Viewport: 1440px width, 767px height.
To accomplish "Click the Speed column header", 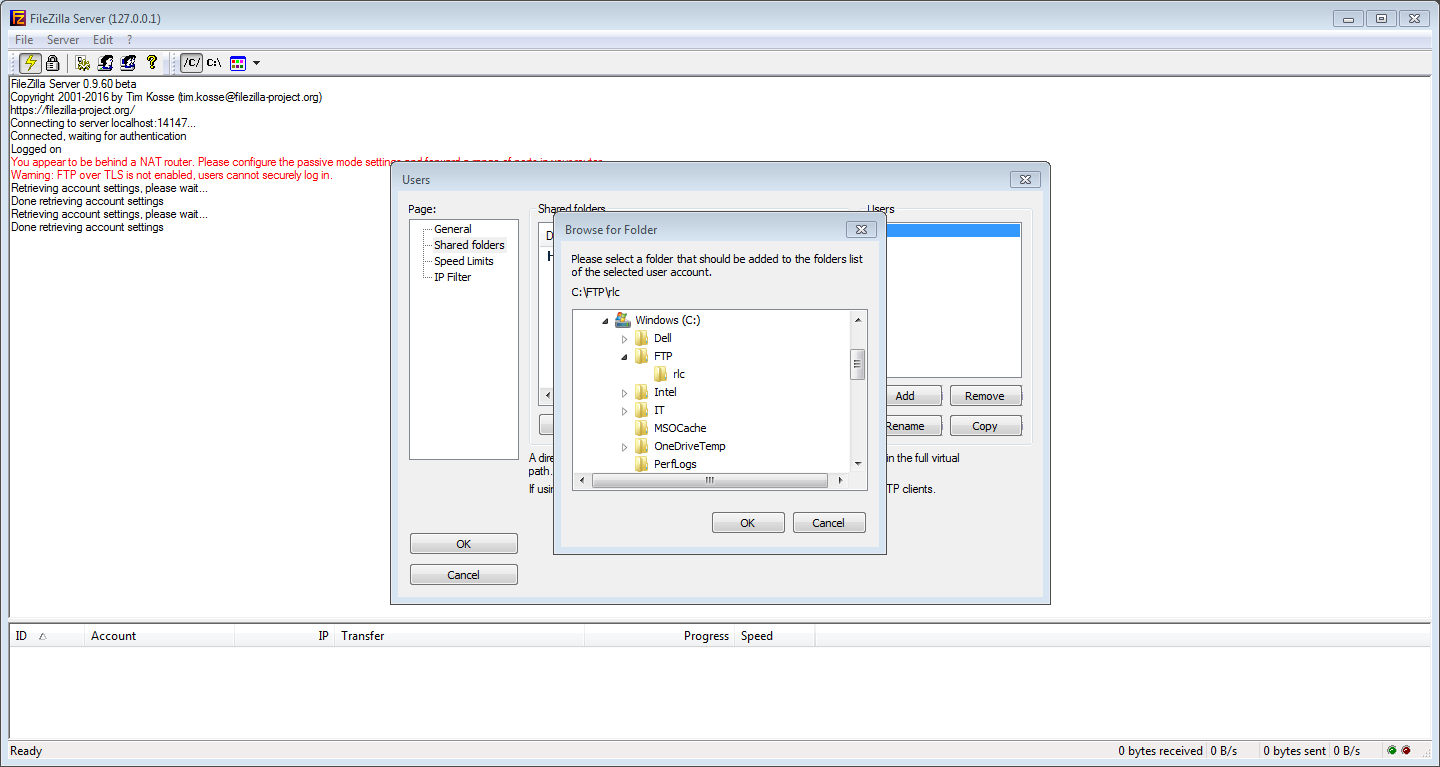I will 775,636.
